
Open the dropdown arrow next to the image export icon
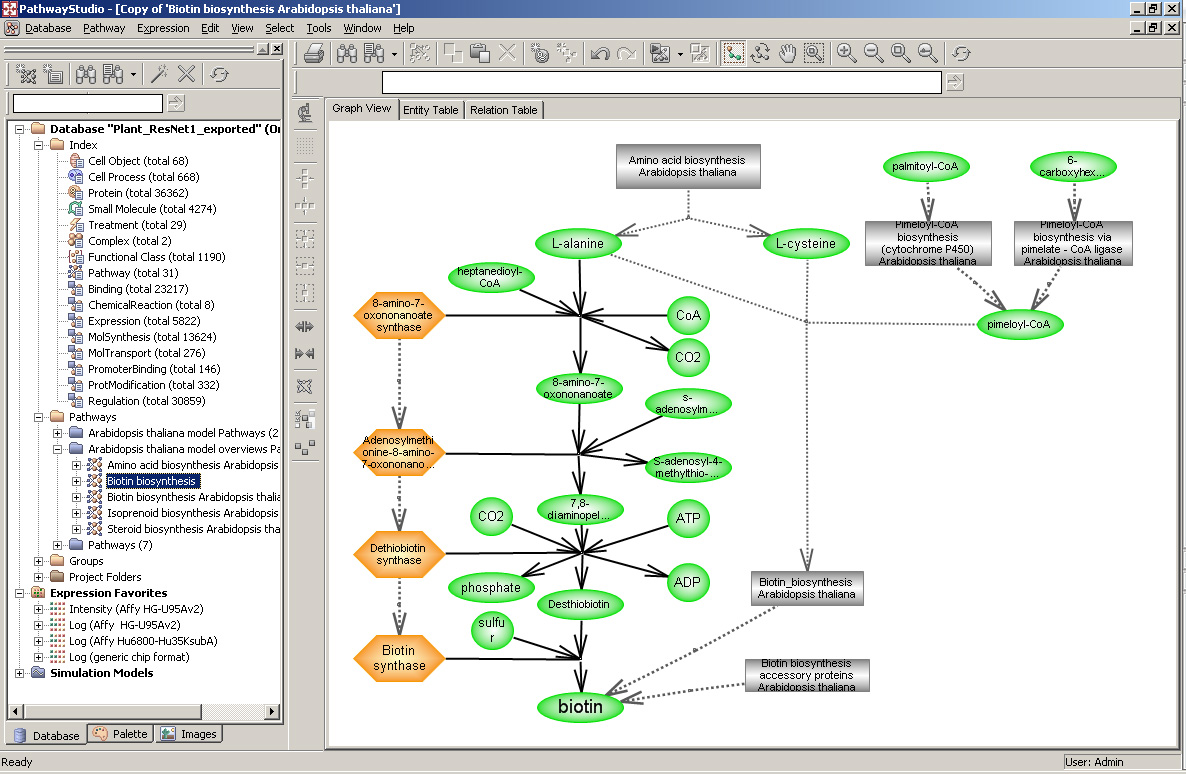[x=680, y=54]
